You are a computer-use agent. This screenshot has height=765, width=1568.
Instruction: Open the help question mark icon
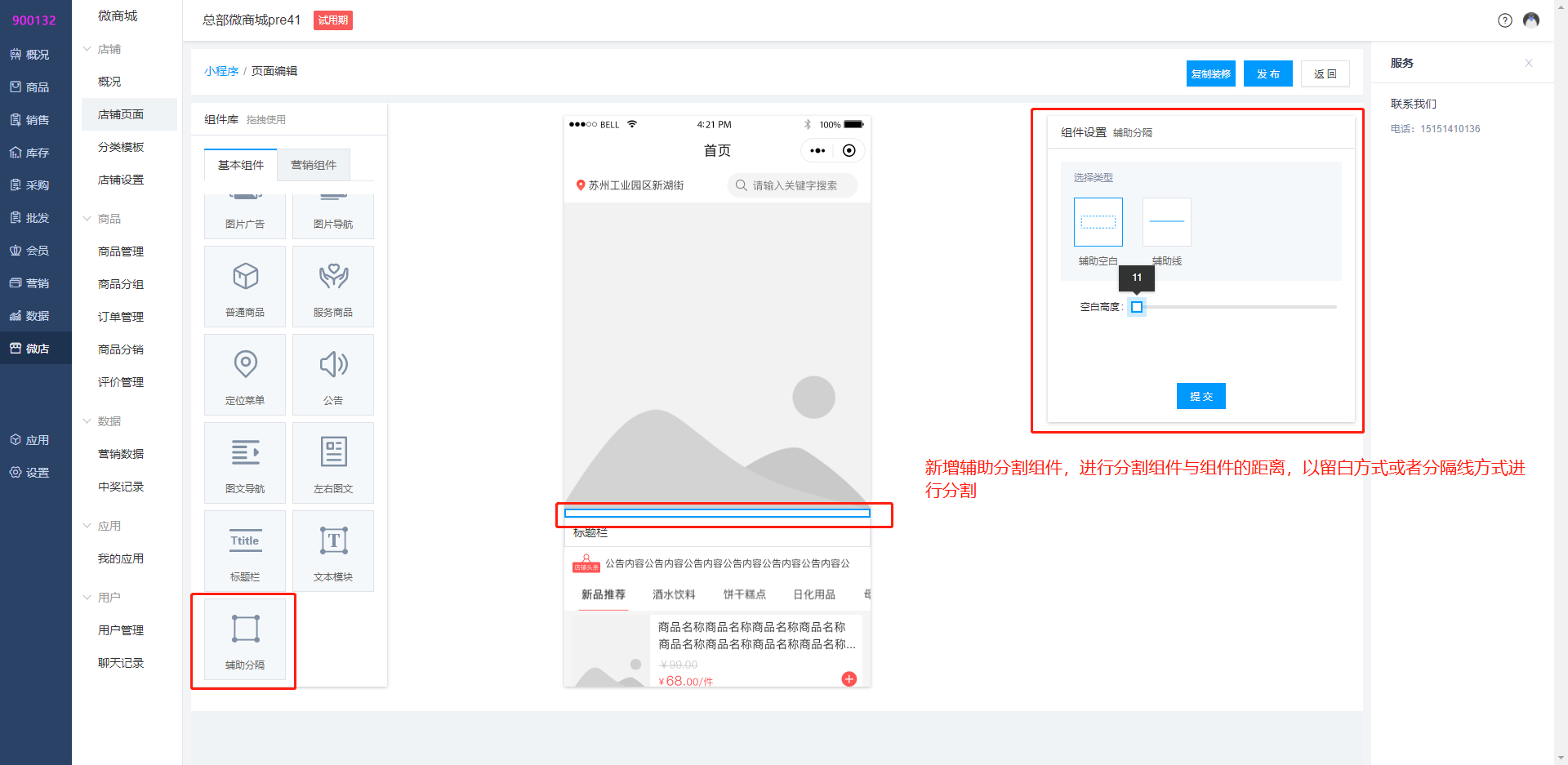(x=1504, y=20)
